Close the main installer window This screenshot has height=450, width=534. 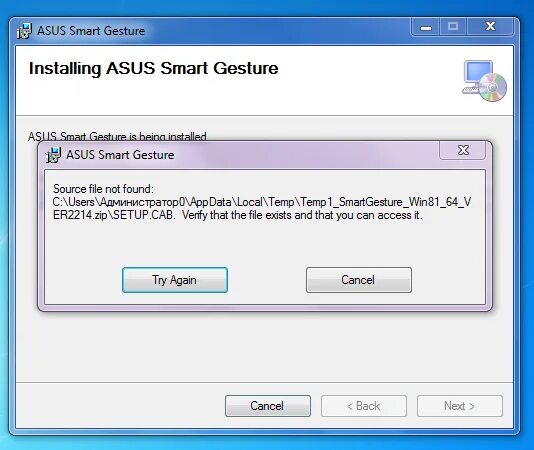point(490,27)
